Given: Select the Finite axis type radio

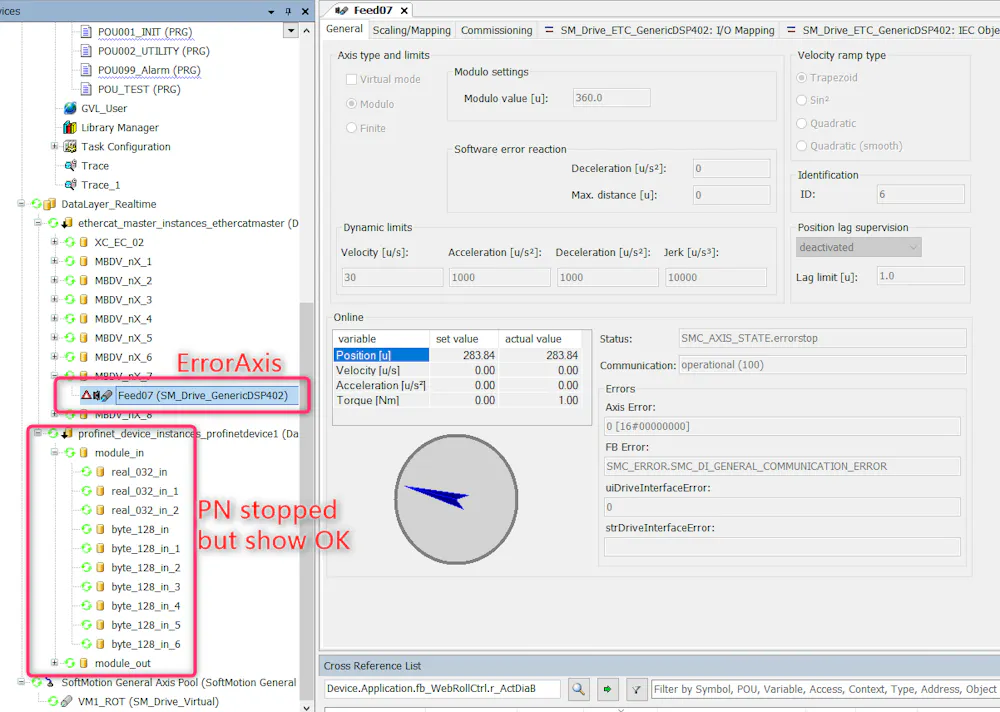Looking at the screenshot, I should point(351,128).
